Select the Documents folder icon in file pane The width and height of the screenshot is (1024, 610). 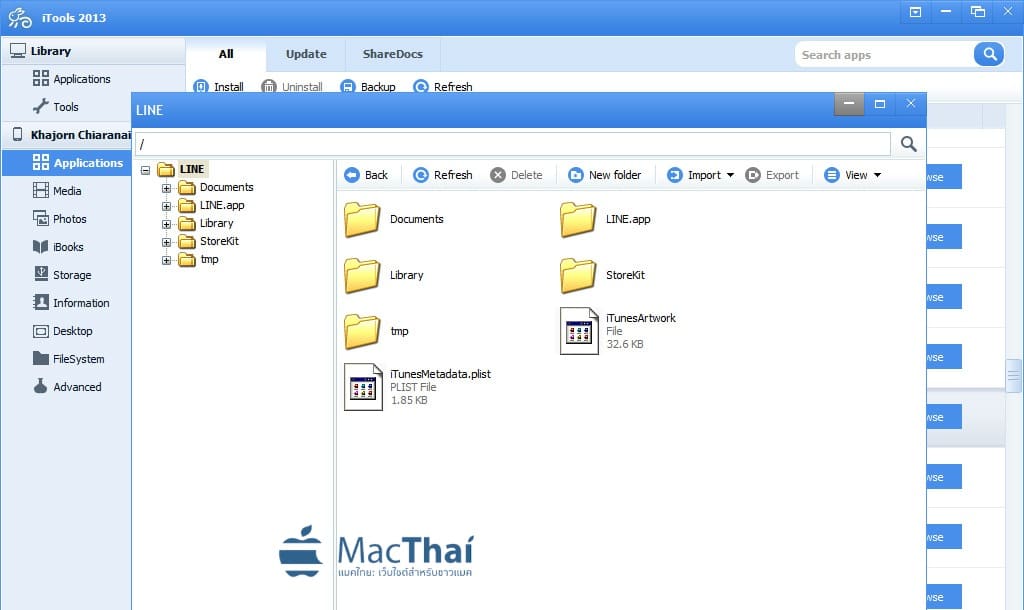click(362, 219)
